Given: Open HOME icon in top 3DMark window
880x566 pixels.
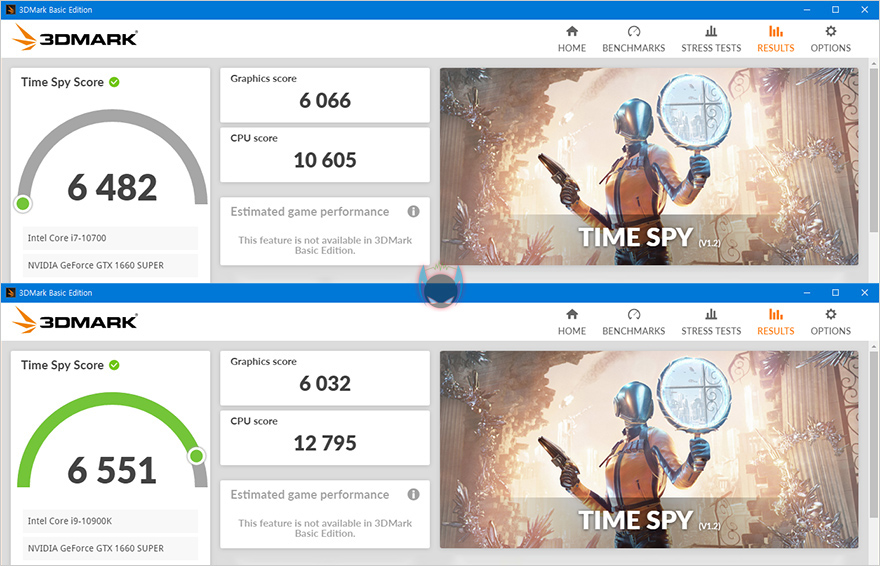Looking at the screenshot, I should click(x=572, y=31).
